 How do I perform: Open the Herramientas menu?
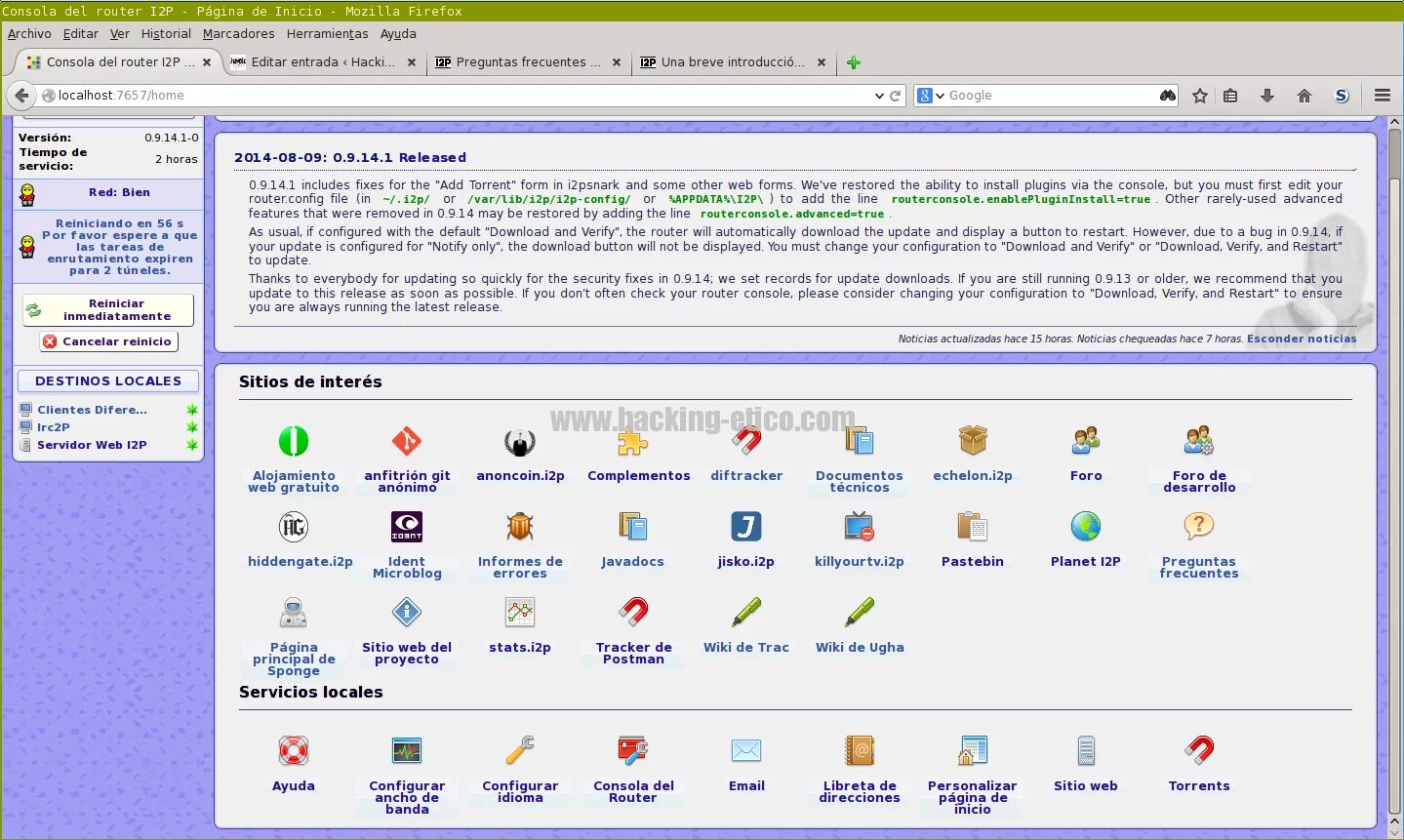(x=328, y=34)
